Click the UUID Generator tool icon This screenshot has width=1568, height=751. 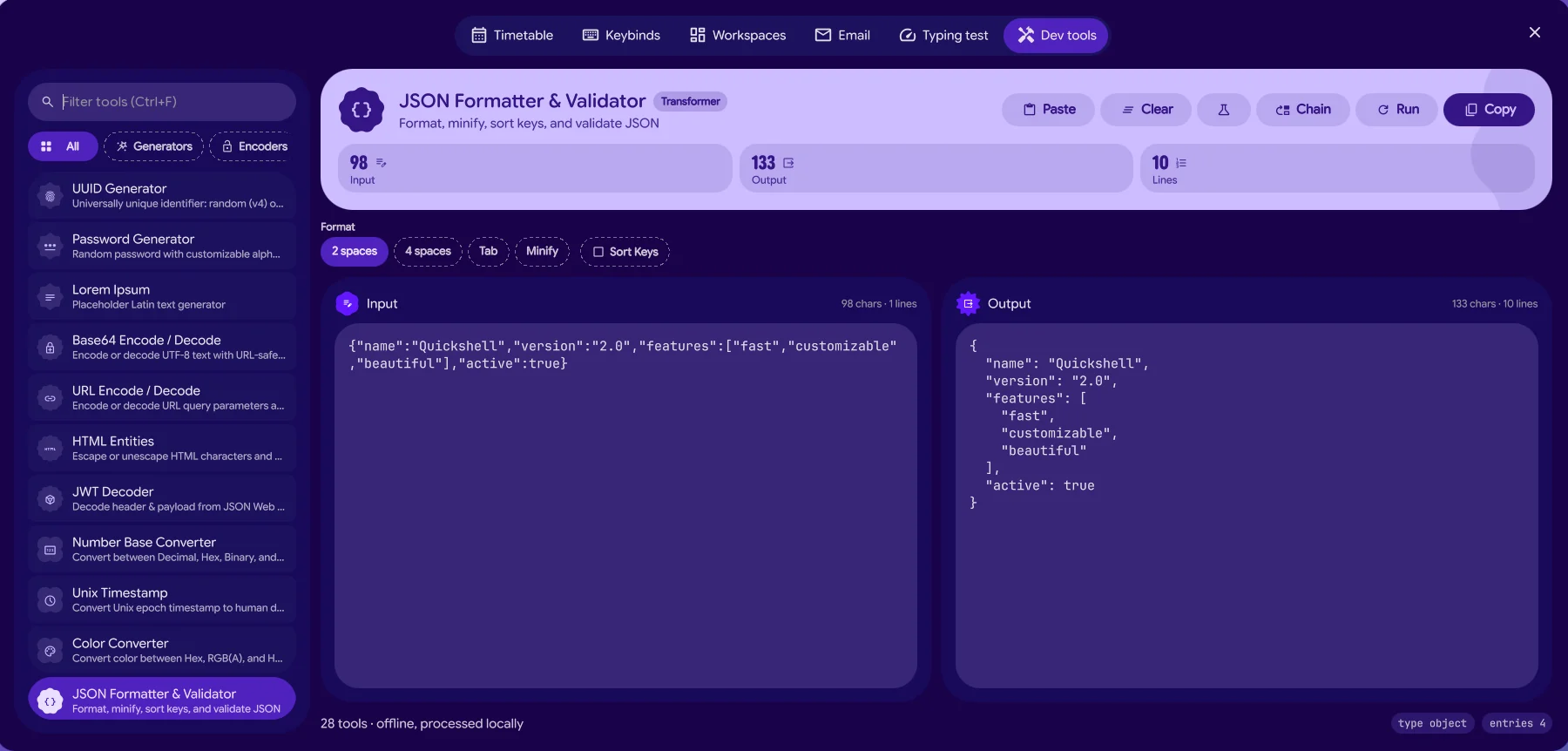51,196
